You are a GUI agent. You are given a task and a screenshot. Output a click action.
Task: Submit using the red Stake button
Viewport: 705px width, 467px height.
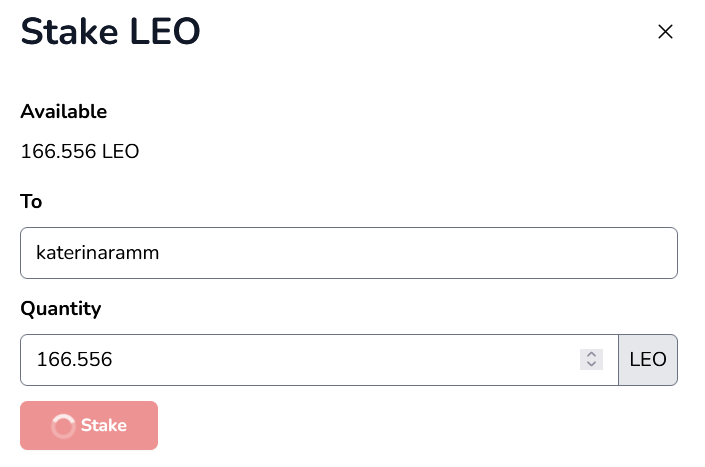[89, 426]
